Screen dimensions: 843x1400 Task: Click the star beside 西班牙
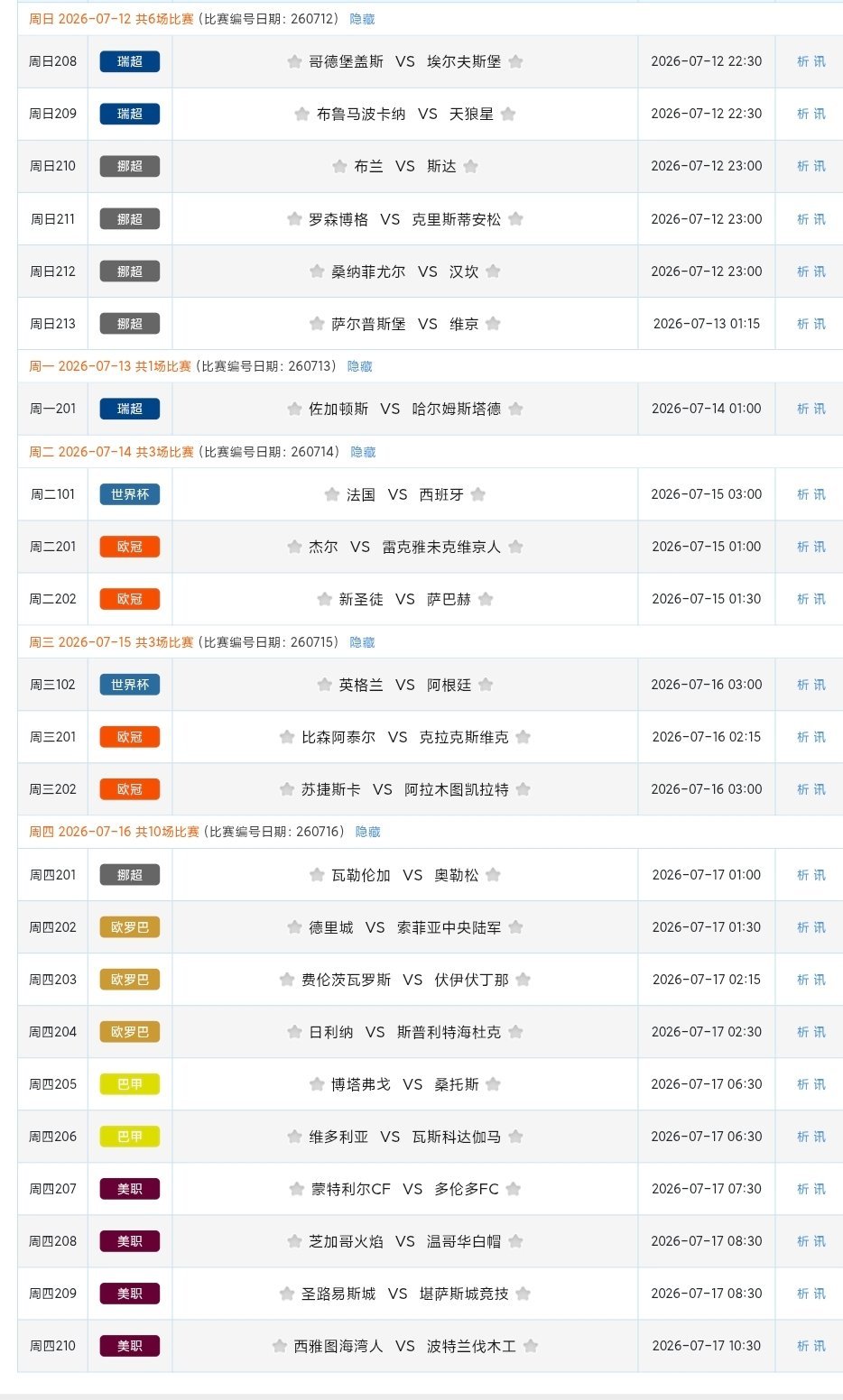pyautogui.click(x=478, y=494)
